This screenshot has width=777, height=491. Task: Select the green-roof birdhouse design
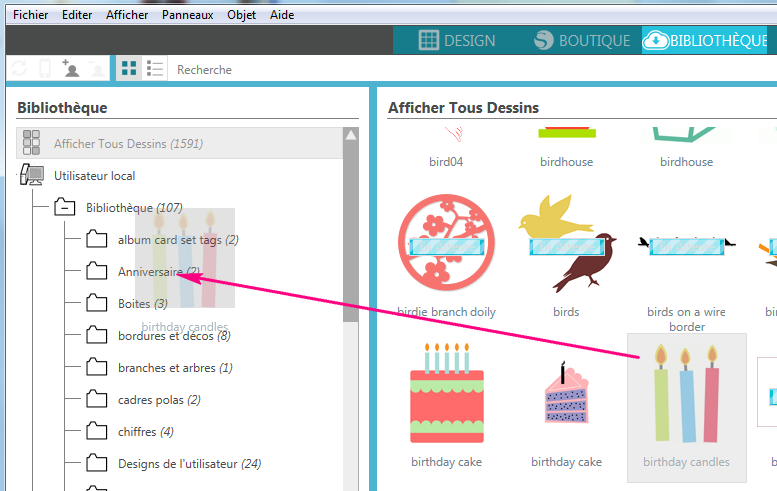566,148
